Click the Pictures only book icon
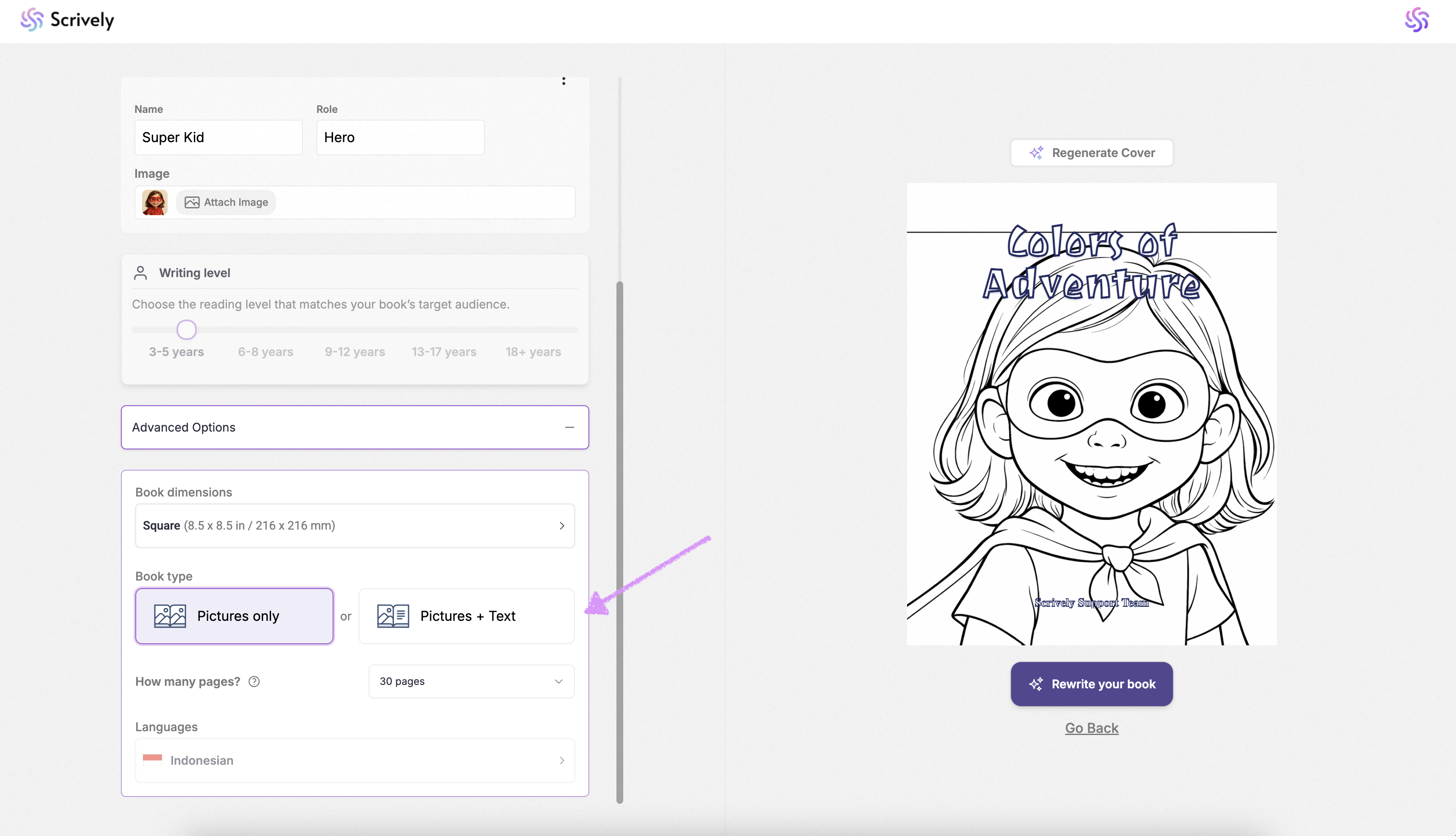This screenshot has height=836, width=1456. coord(170,616)
